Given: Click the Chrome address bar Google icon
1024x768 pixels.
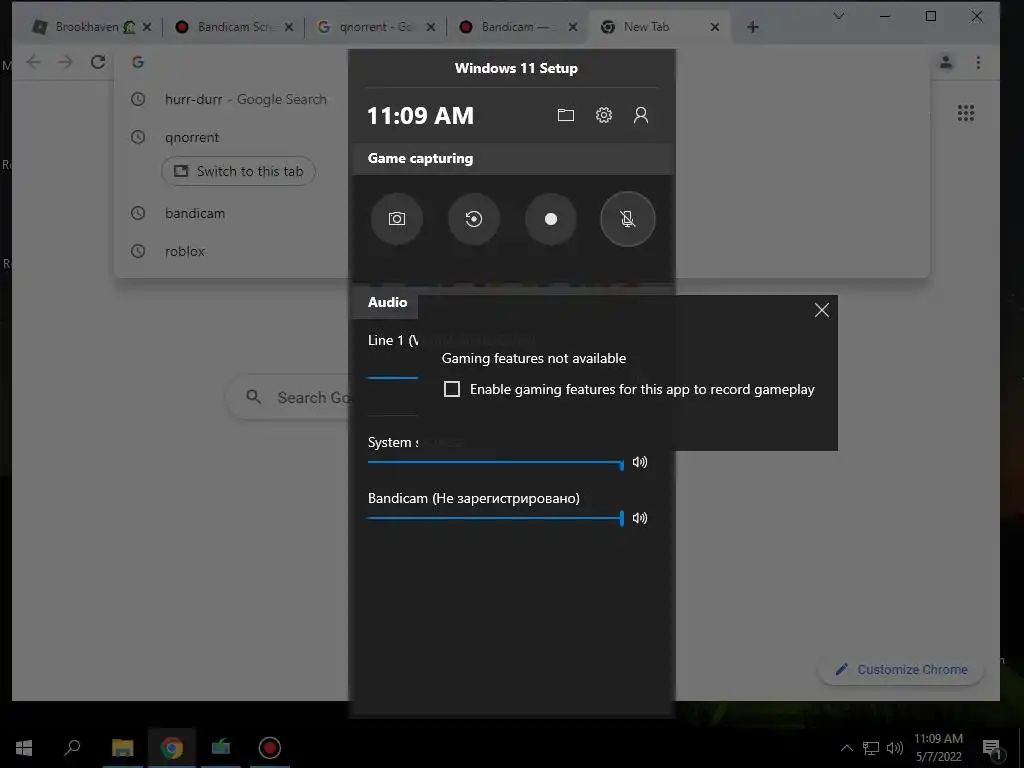Looking at the screenshot, I should click(137, 62).
